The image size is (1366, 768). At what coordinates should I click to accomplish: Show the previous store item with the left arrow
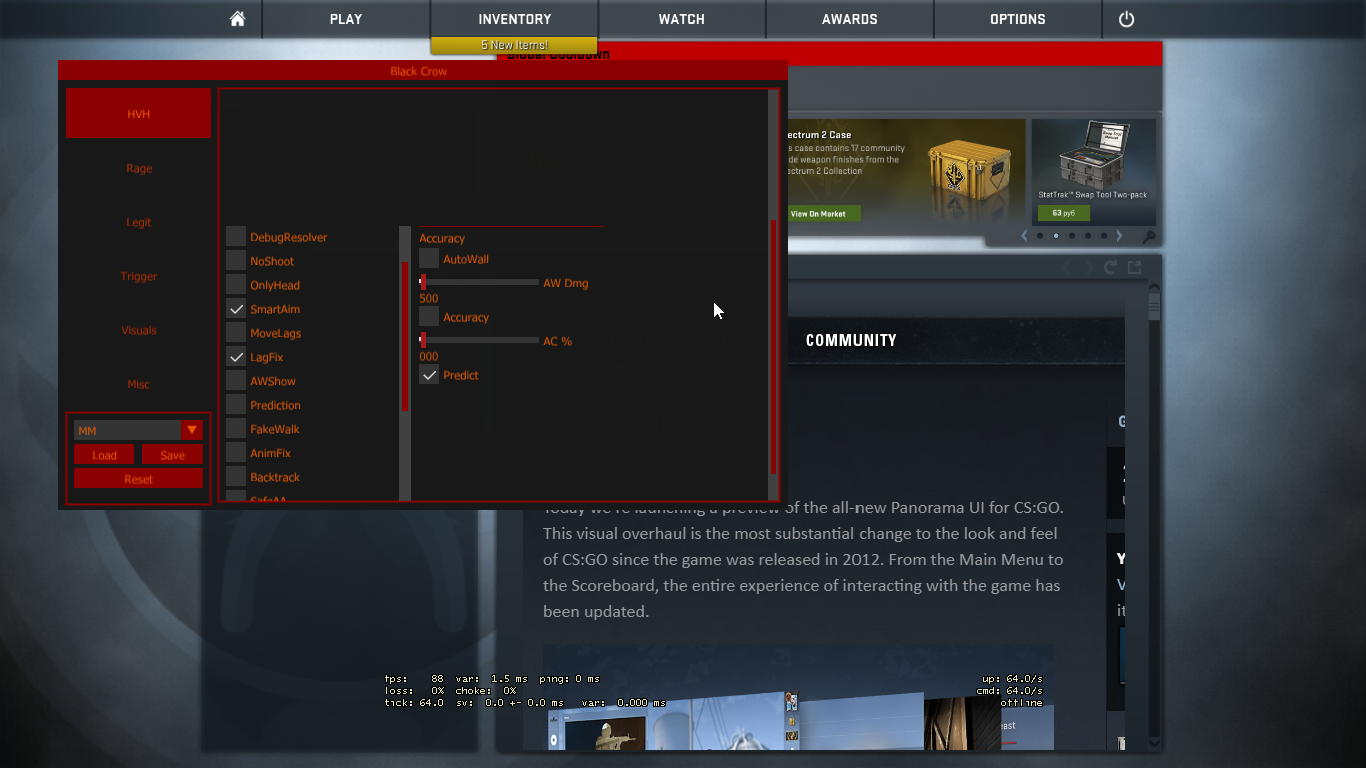click(x=1024, y=236)
